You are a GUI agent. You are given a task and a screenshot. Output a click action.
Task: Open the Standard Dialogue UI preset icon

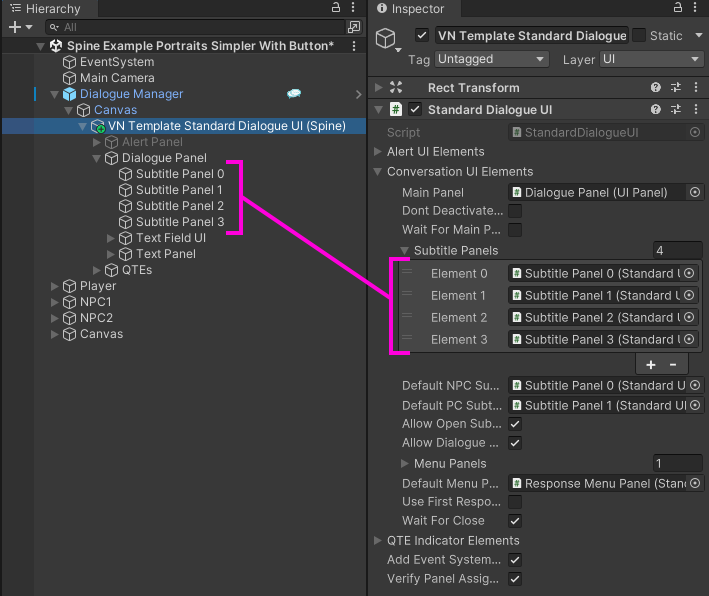point(676,109)
